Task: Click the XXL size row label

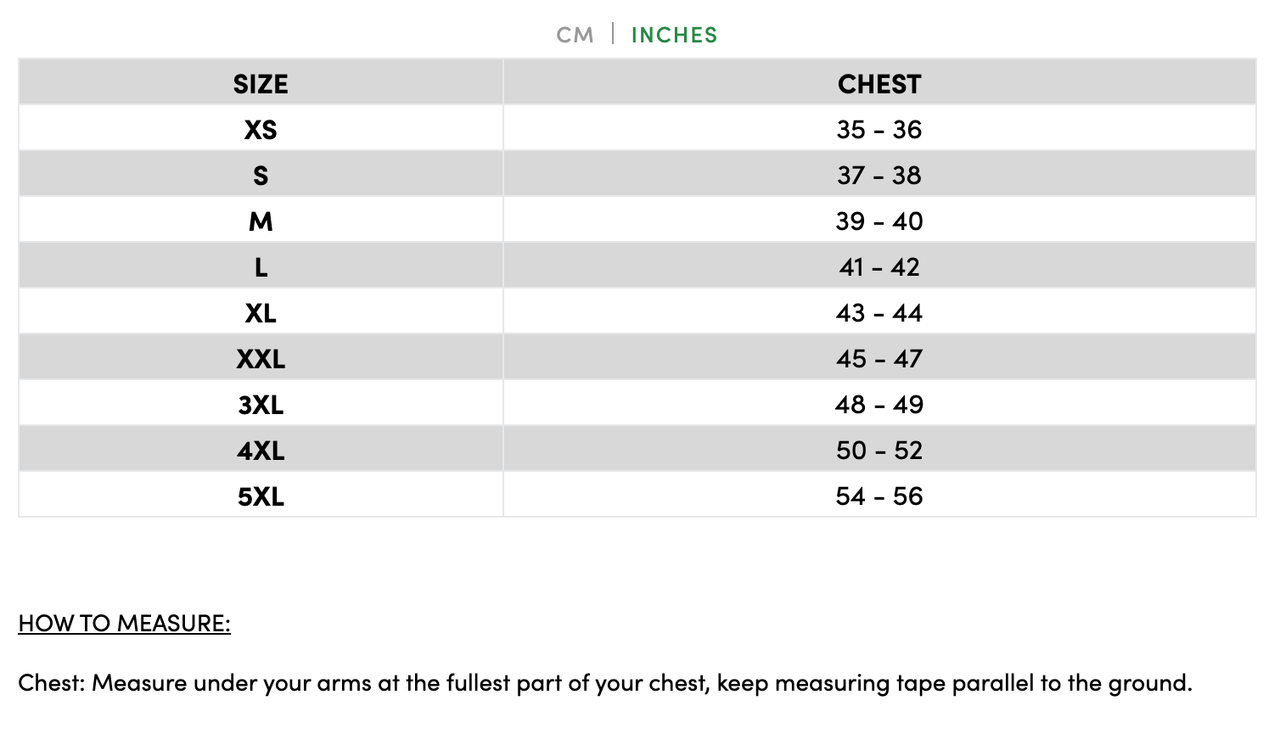Action: pyautogui.click(x=261, y=359)
